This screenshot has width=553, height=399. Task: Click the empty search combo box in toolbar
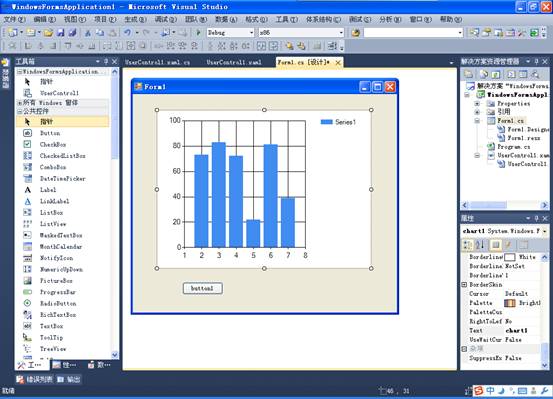pyautogui.click(x=413, y=32)
